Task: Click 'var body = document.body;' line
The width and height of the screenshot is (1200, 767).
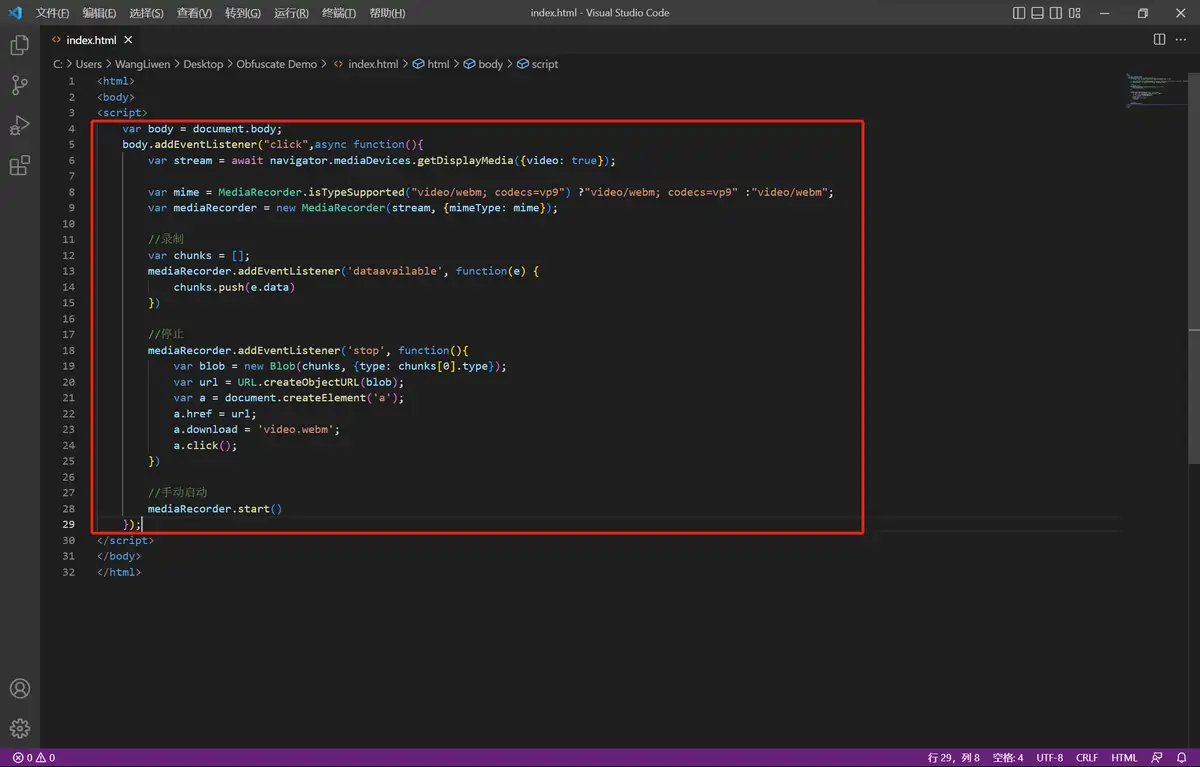Action: click(203, 129)
